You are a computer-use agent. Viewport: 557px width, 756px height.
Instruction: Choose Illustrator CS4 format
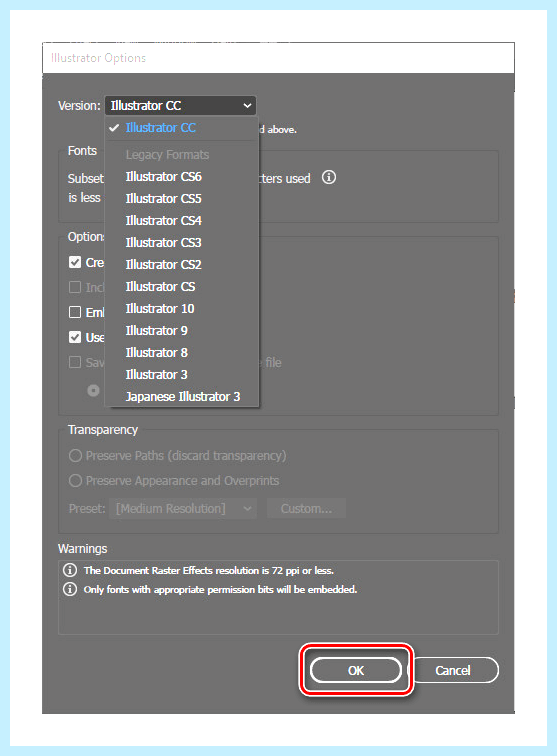[182, 220]
